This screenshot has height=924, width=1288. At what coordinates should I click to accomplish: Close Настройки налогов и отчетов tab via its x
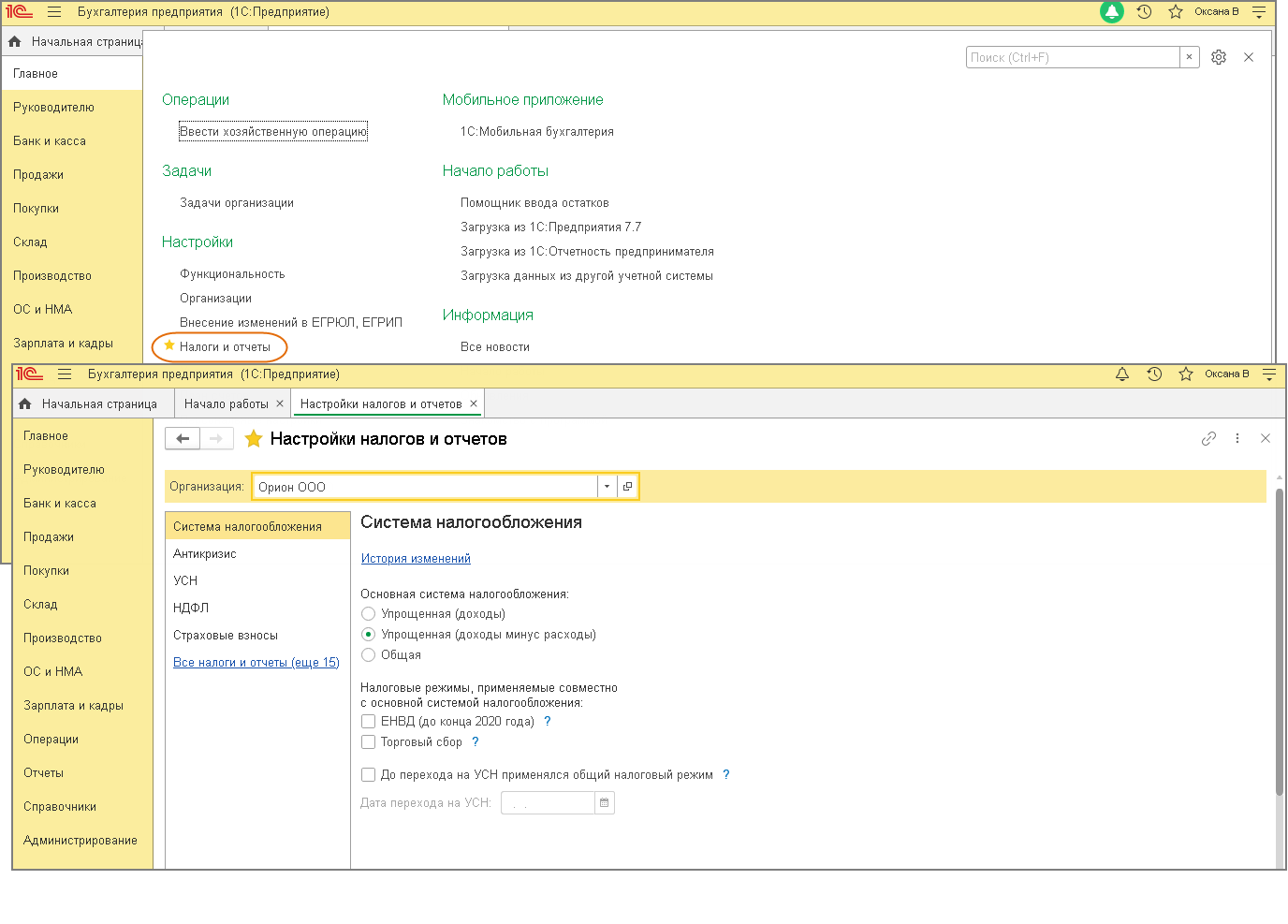tap(474, 403)
